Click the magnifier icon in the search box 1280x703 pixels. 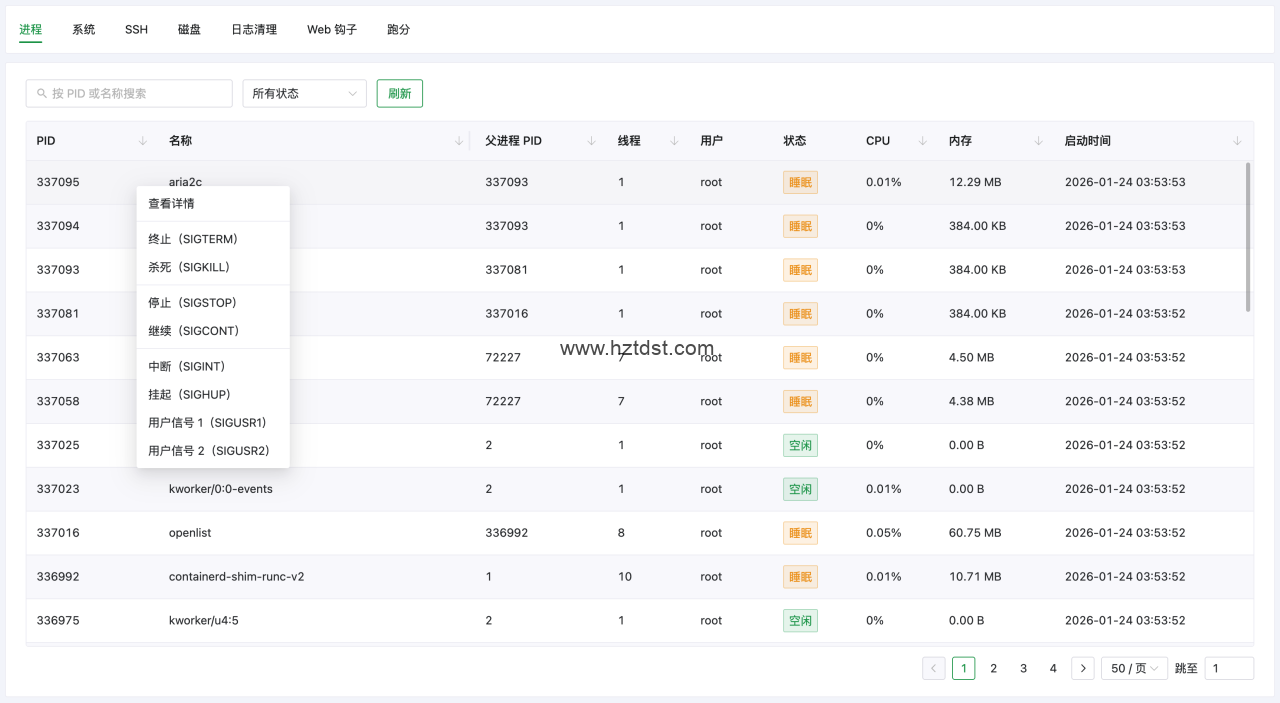click(x=40, y=93)
